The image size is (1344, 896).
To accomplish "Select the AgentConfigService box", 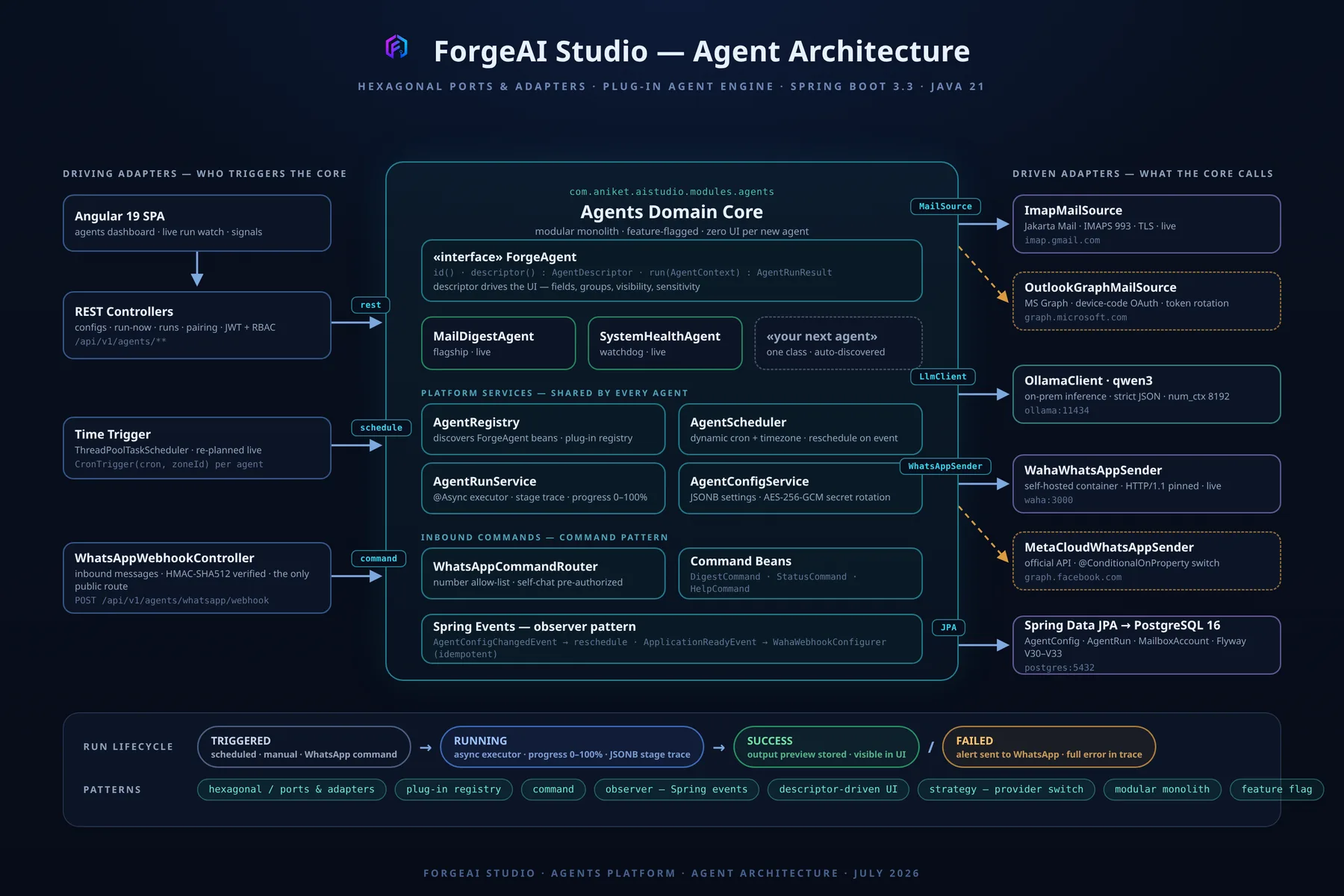I will point(800,488).
